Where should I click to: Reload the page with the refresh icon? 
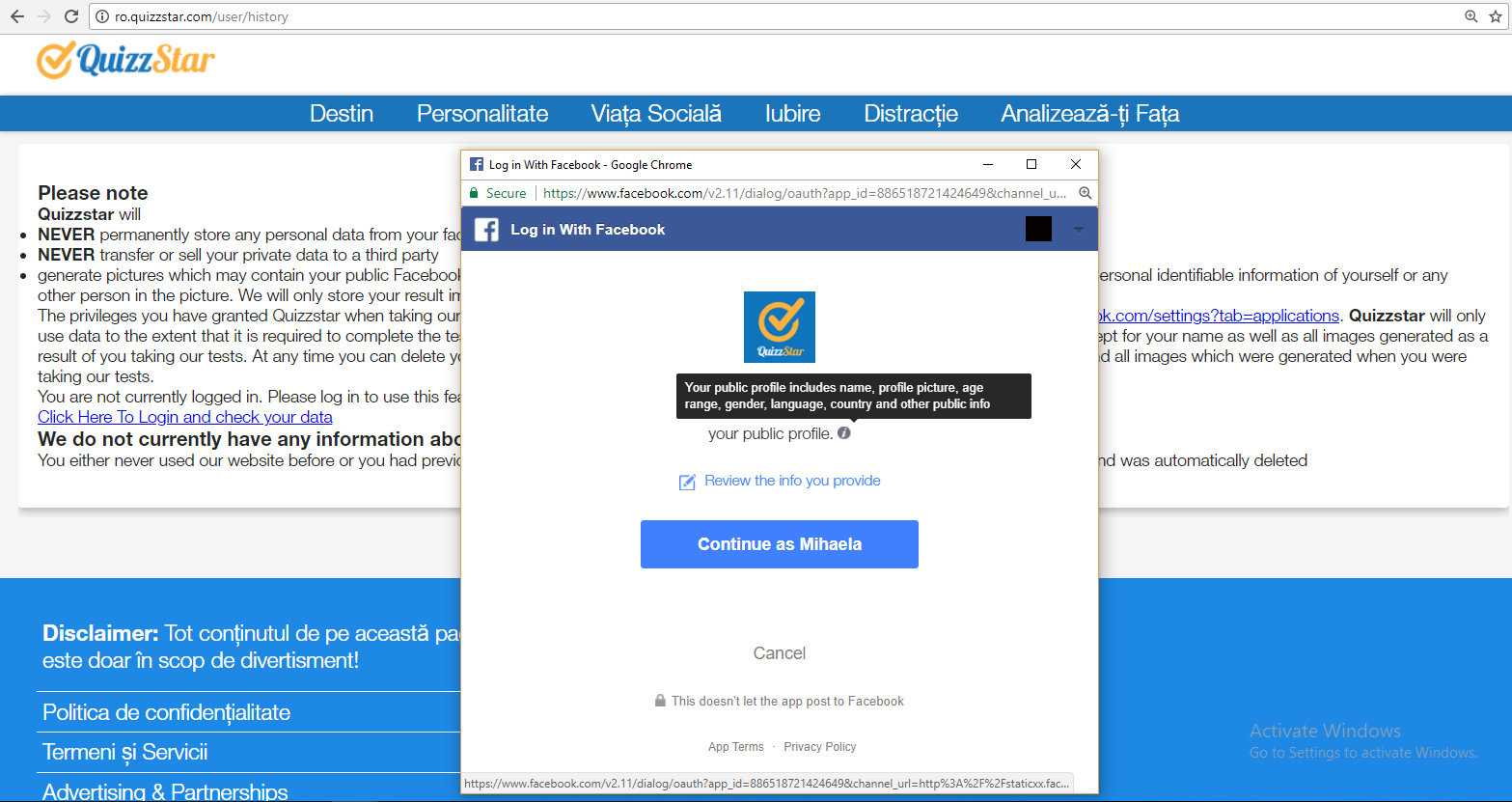pyautogui.click(x=70, y=16)
